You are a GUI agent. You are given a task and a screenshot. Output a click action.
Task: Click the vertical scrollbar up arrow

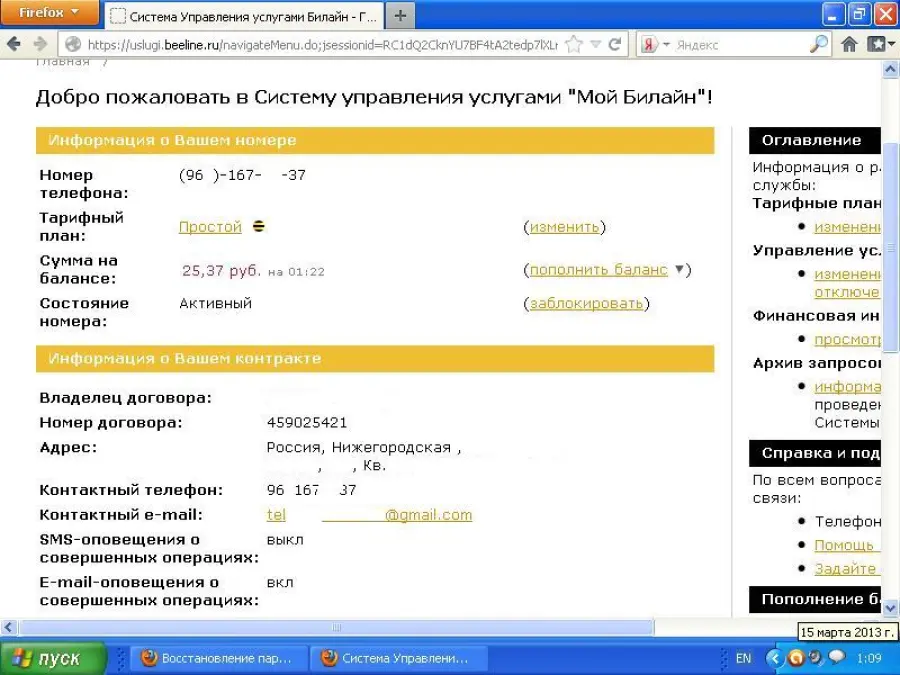tap(890, 69)
